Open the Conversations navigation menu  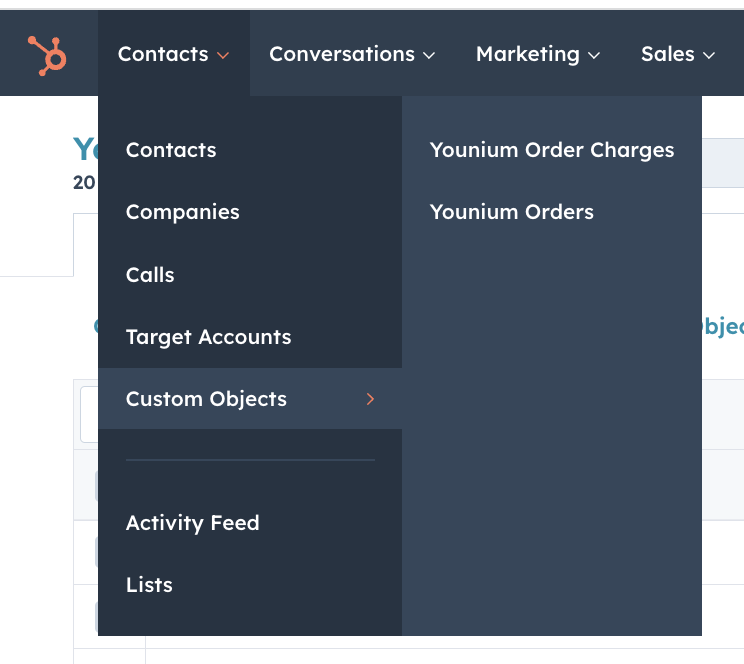[x=352, y=54]
